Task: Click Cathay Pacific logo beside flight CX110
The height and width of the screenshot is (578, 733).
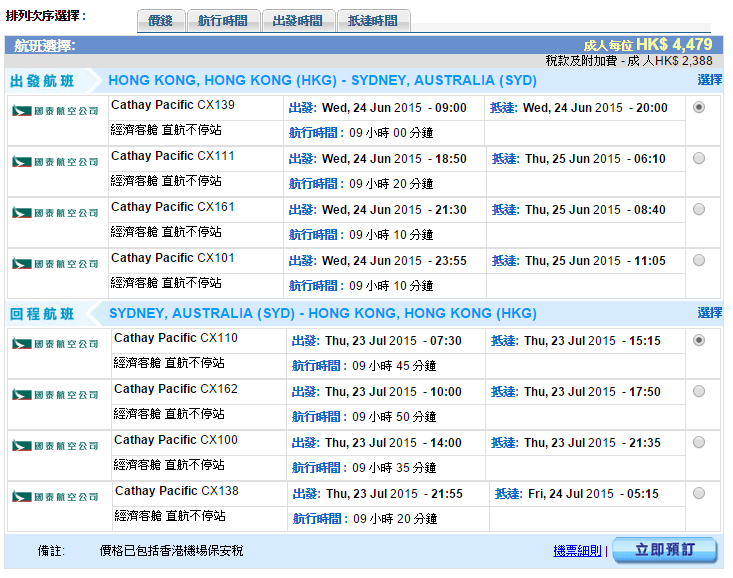Action: point(55,344)
